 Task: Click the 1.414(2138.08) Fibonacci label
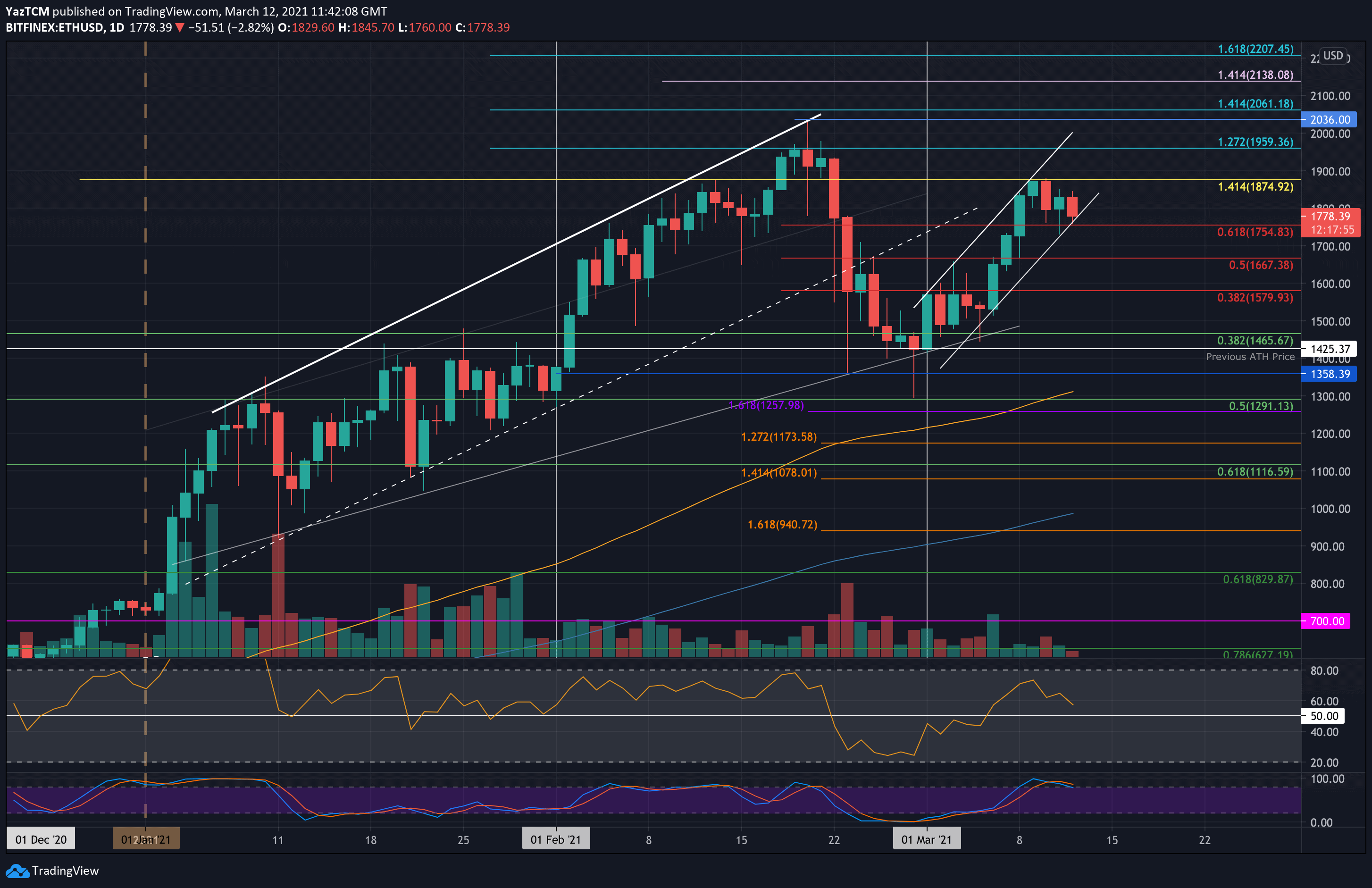pos(1255,75)
